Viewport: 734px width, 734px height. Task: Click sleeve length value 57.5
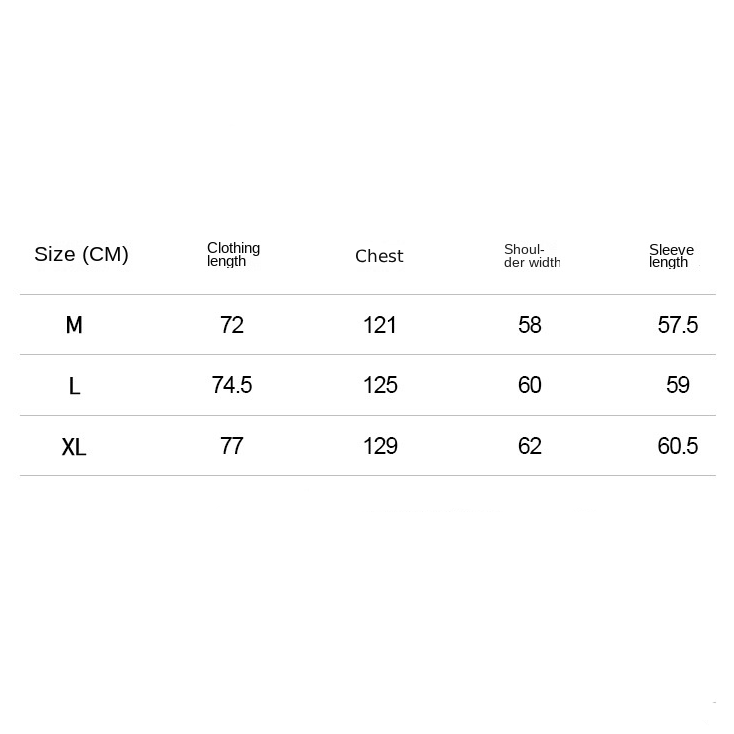[x=677, y=325]
